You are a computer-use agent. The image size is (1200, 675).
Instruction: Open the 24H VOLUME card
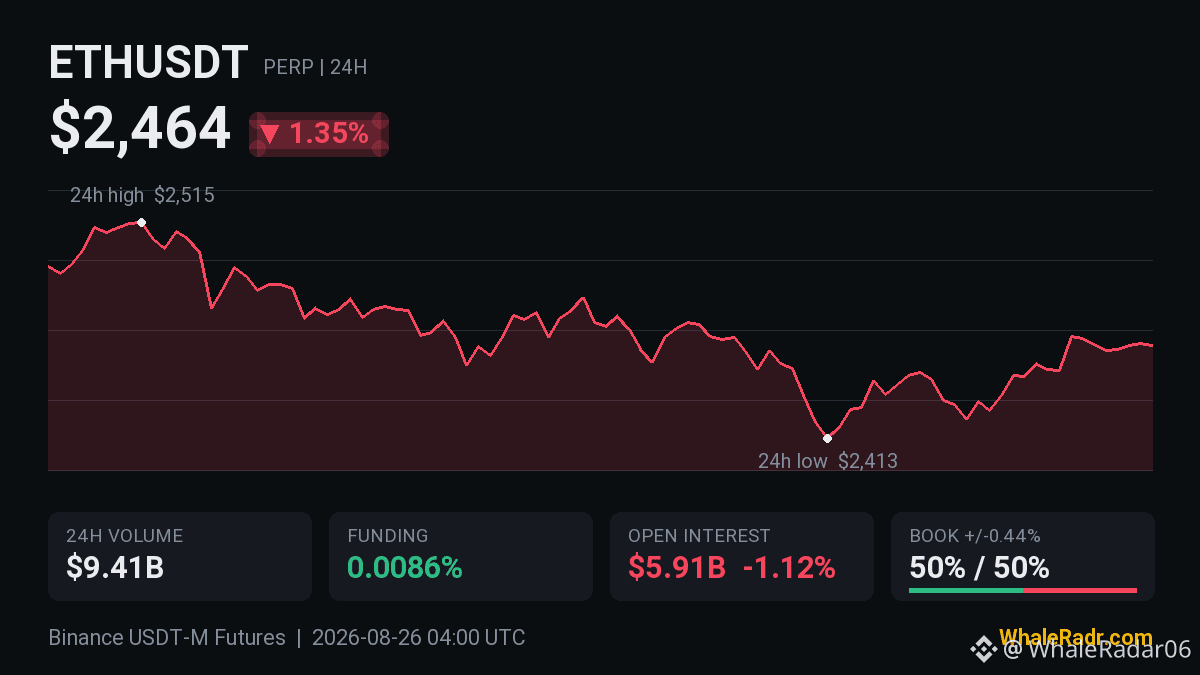tap(180, 557)
